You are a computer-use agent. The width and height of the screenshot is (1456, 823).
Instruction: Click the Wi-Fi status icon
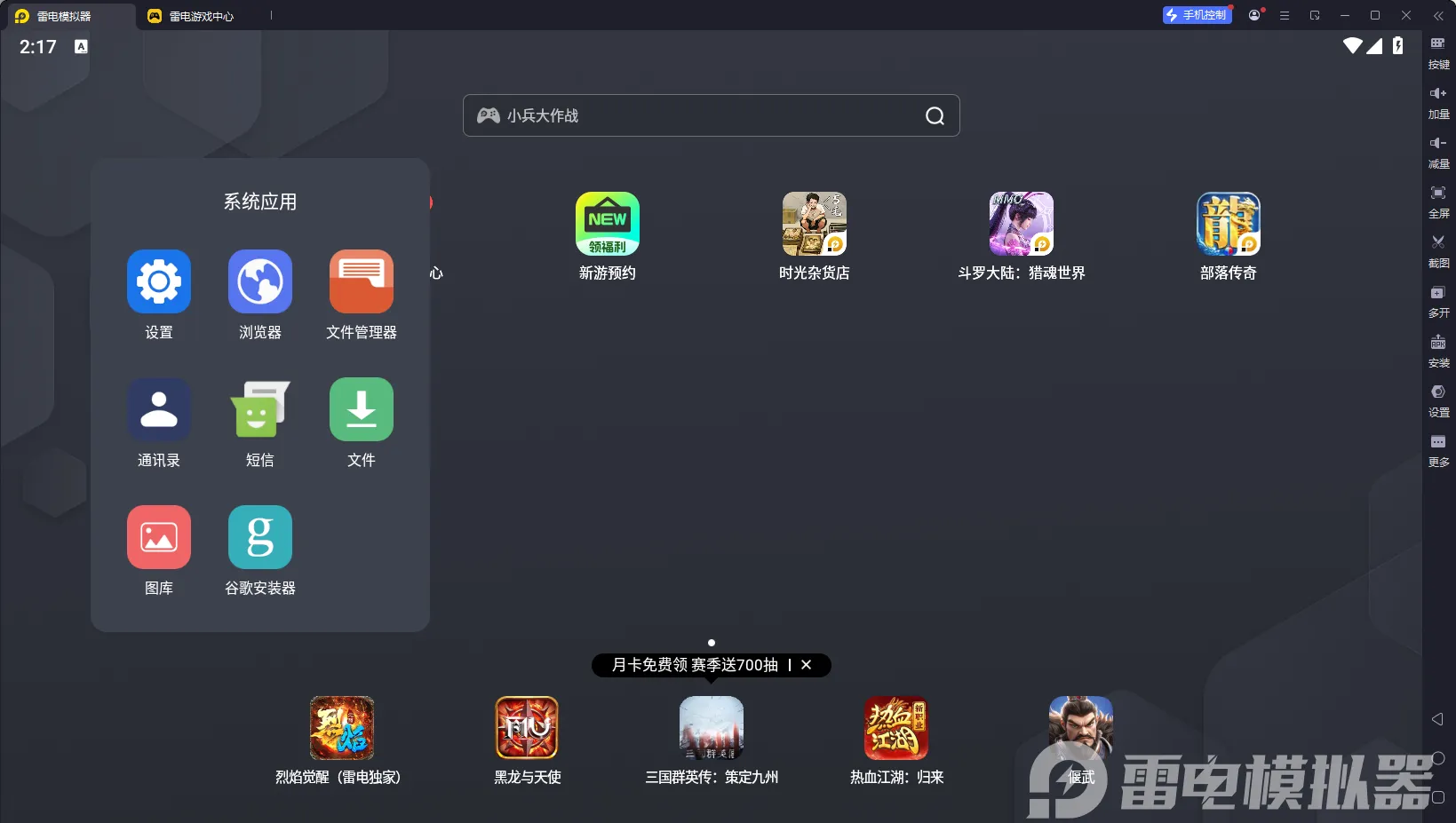click(x=1353, y=46)
